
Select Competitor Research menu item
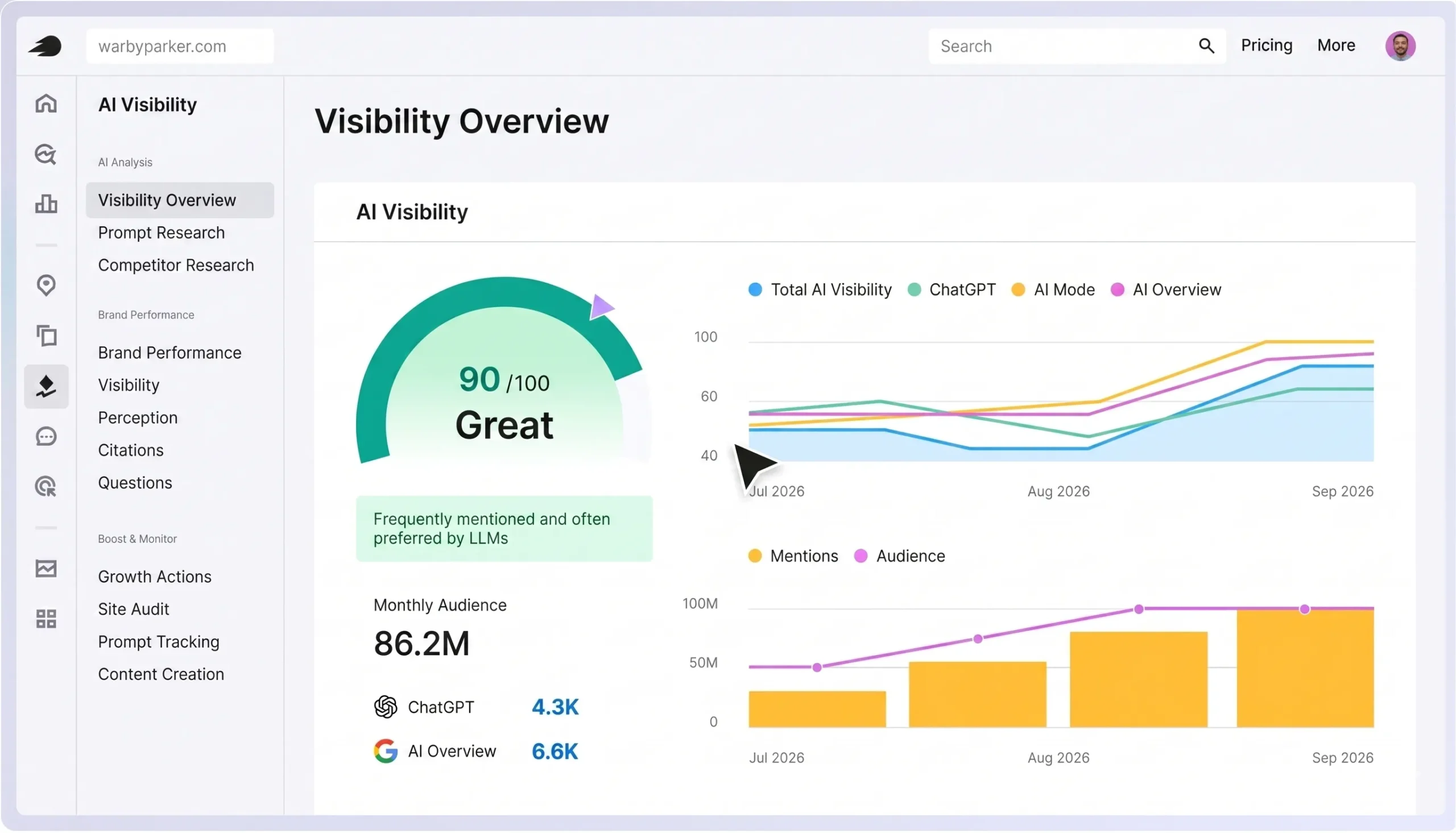tap(176, 265)
